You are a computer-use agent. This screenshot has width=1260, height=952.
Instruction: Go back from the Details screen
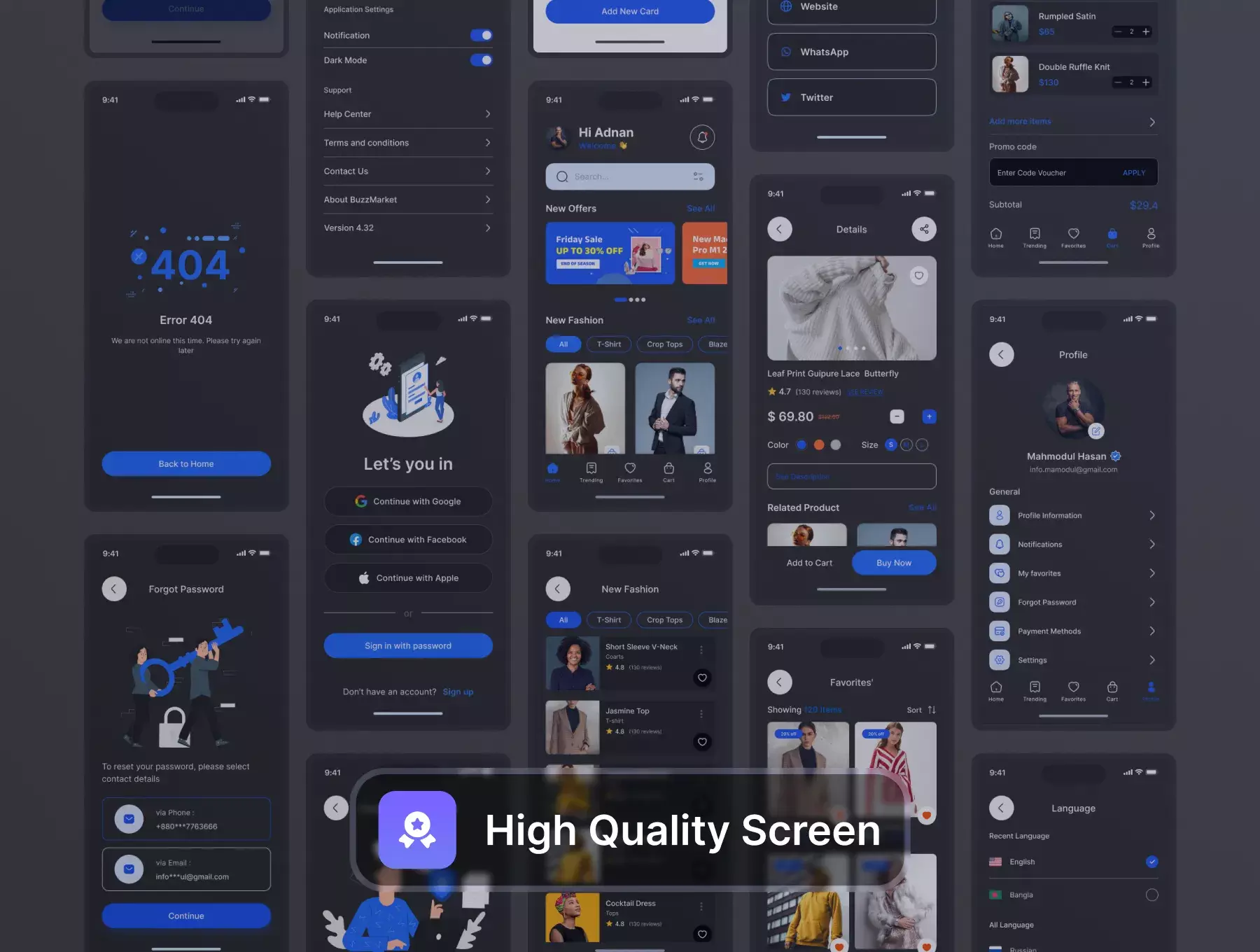779,229
